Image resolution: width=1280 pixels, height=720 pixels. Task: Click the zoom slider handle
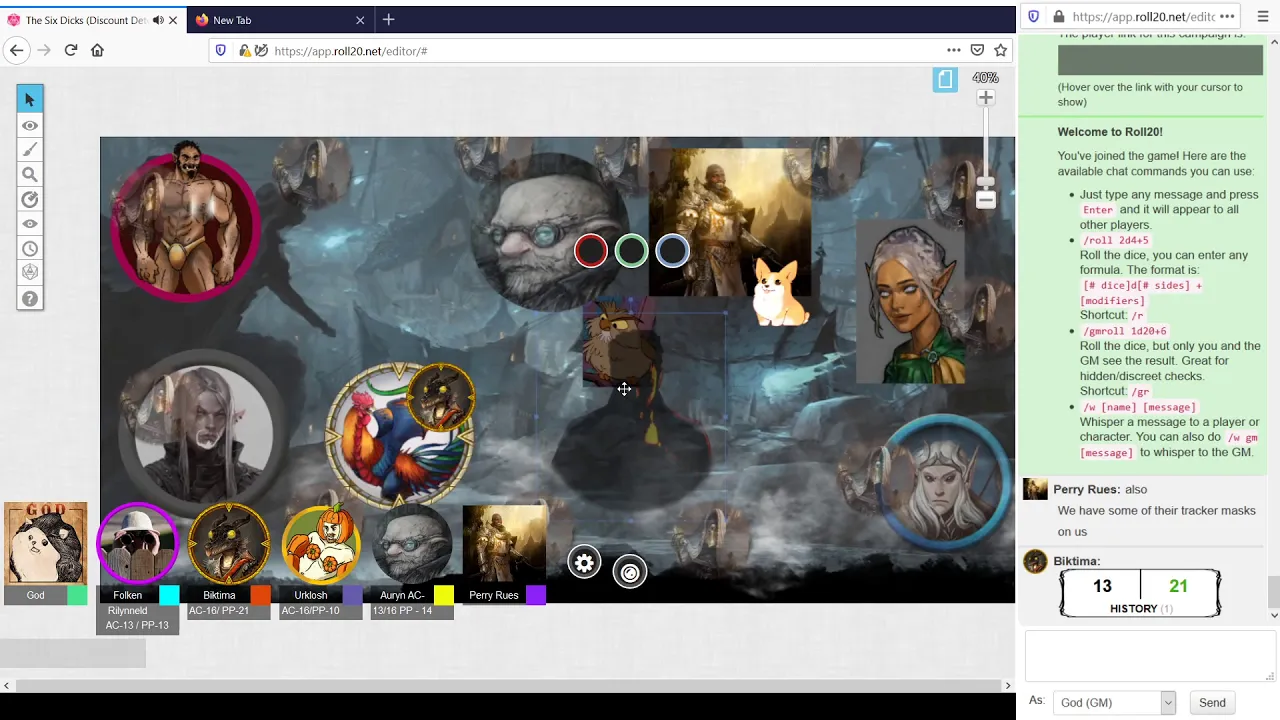click(986, 183)
